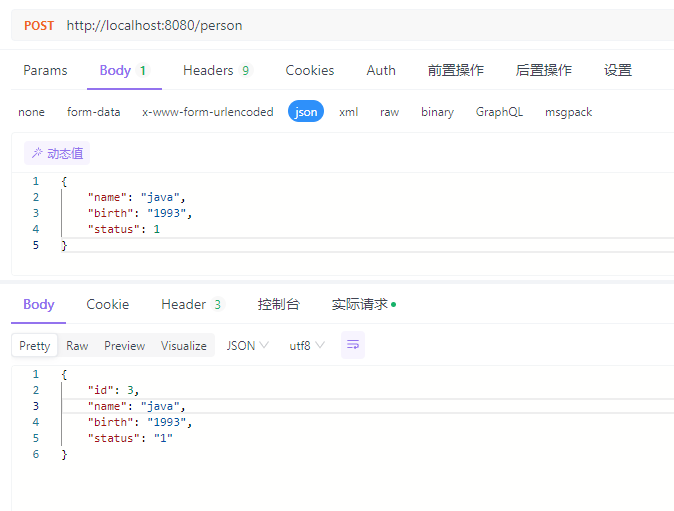Image resolution: width=674 pixels, height=511 pixels.
Task: Open the request Headers tab
Action: click(x=218, y=70)
